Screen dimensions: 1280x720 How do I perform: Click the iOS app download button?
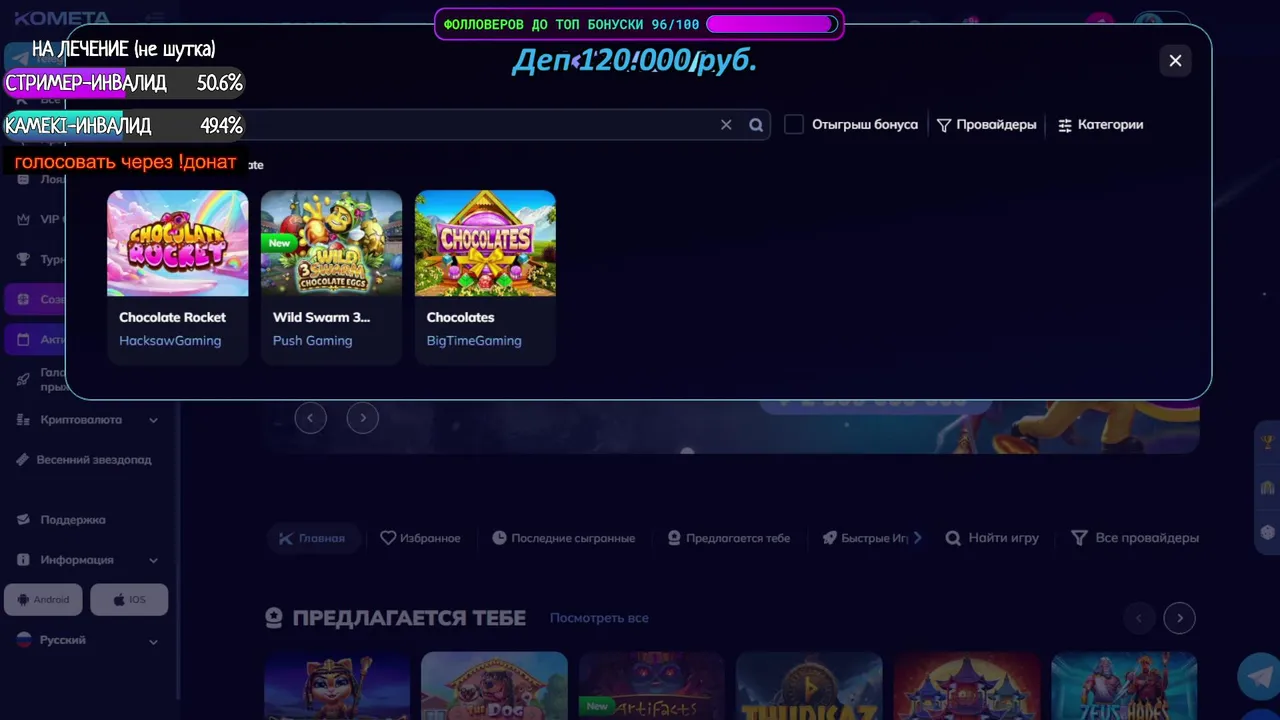tap(129, 600)
